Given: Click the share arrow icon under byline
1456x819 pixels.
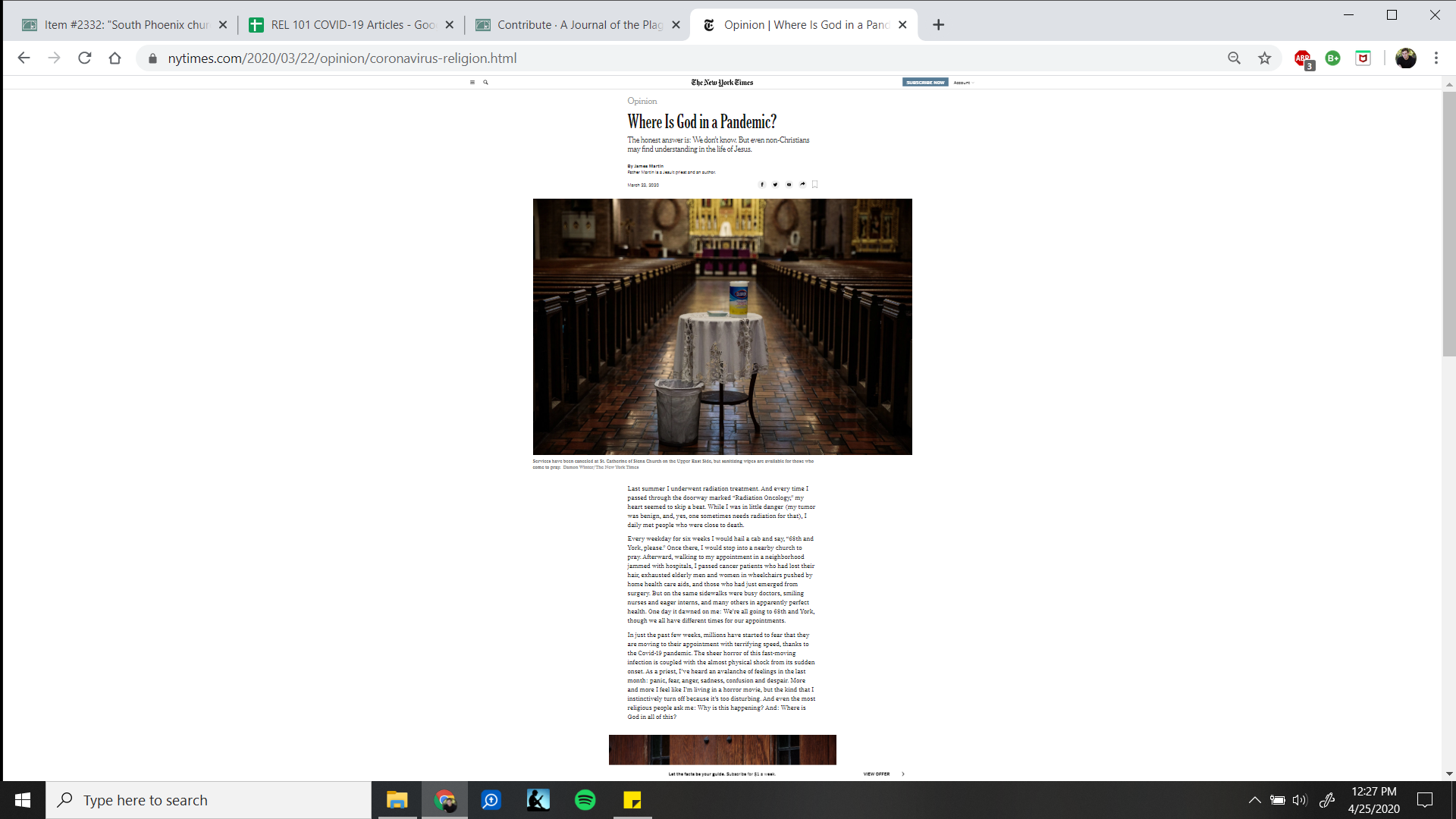Looking at the screenshot, I should (x=802, y=184).
